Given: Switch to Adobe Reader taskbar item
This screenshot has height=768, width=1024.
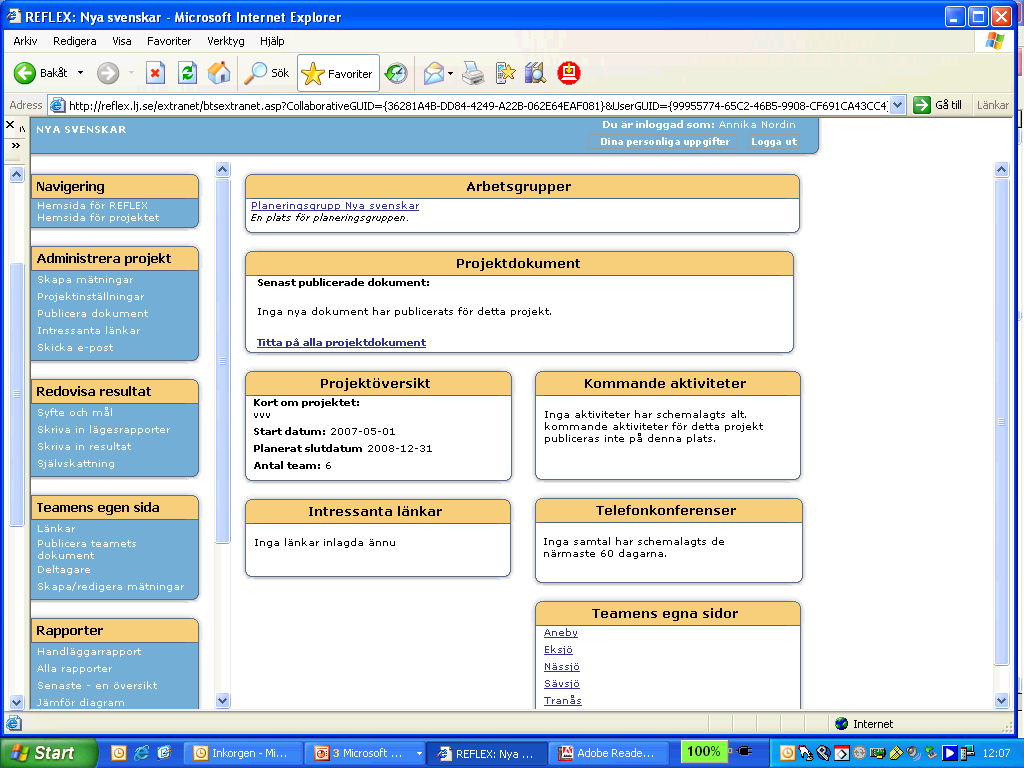Looking at the screenshot, I should click(x=611, y=753).
